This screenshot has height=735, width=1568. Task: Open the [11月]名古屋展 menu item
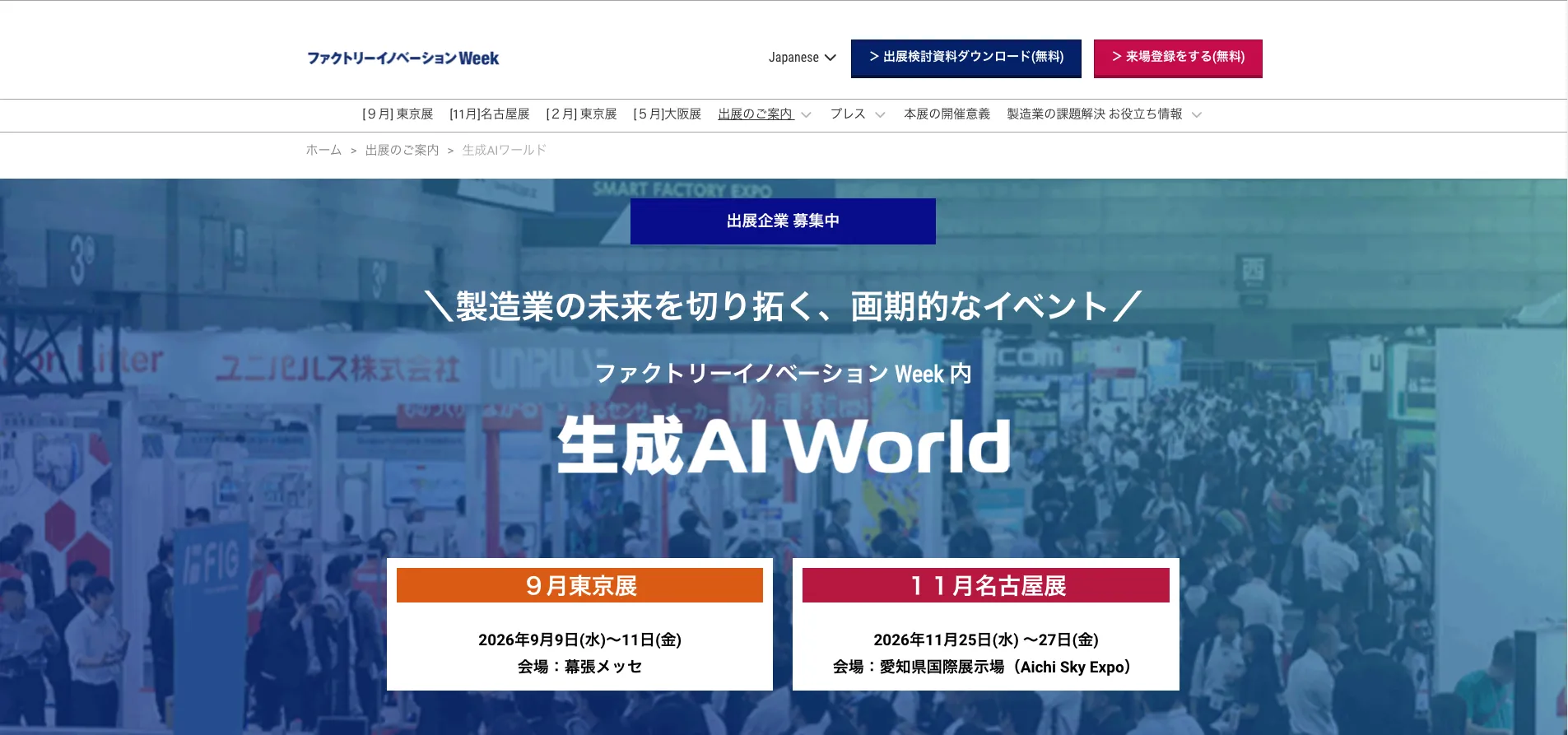[x=490, y=114]
